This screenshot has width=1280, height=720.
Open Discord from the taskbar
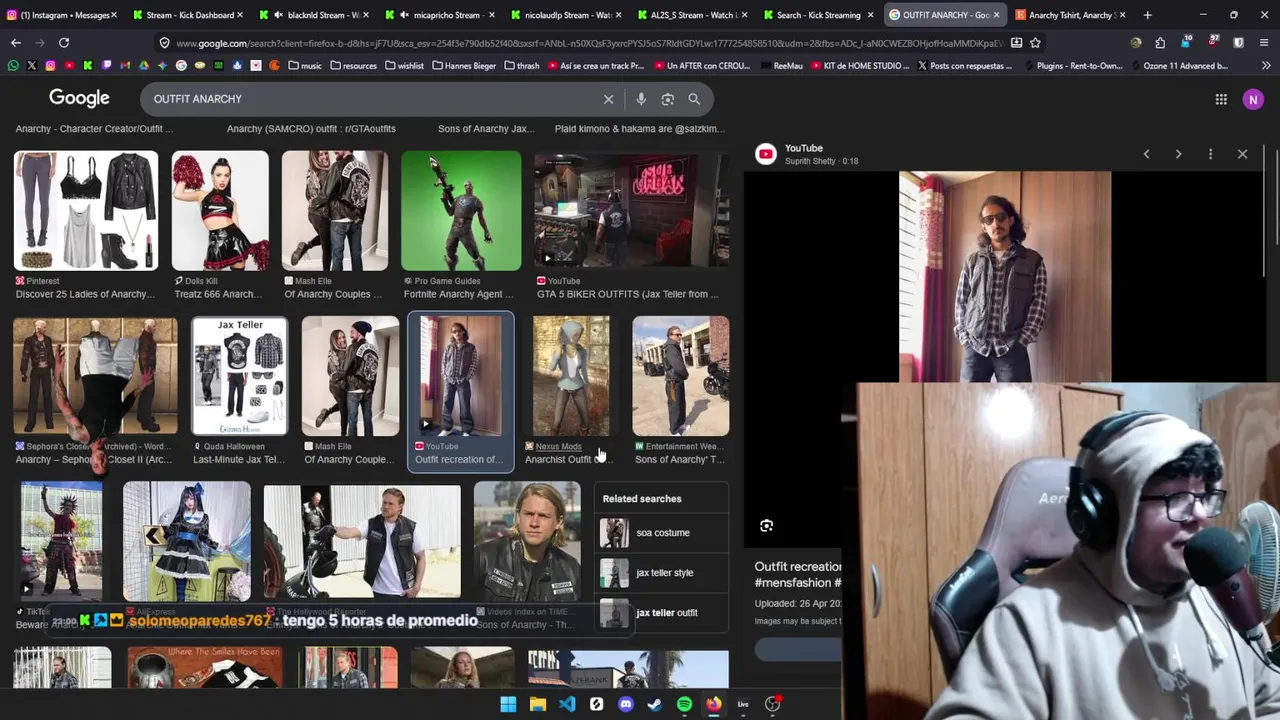coord(626,704)
